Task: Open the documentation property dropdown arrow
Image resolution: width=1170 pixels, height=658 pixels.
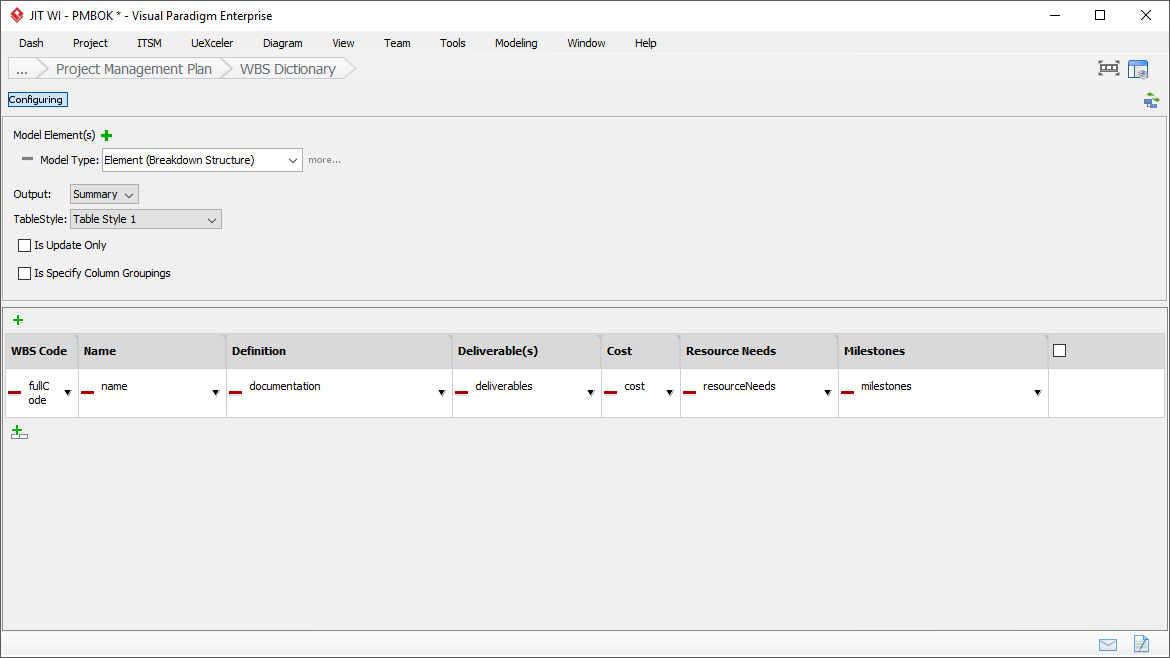Action: click(x=442, y=393)
